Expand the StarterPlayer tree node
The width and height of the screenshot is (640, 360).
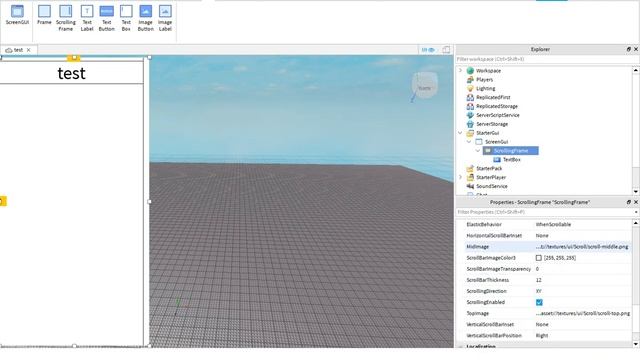click(460, 177)
